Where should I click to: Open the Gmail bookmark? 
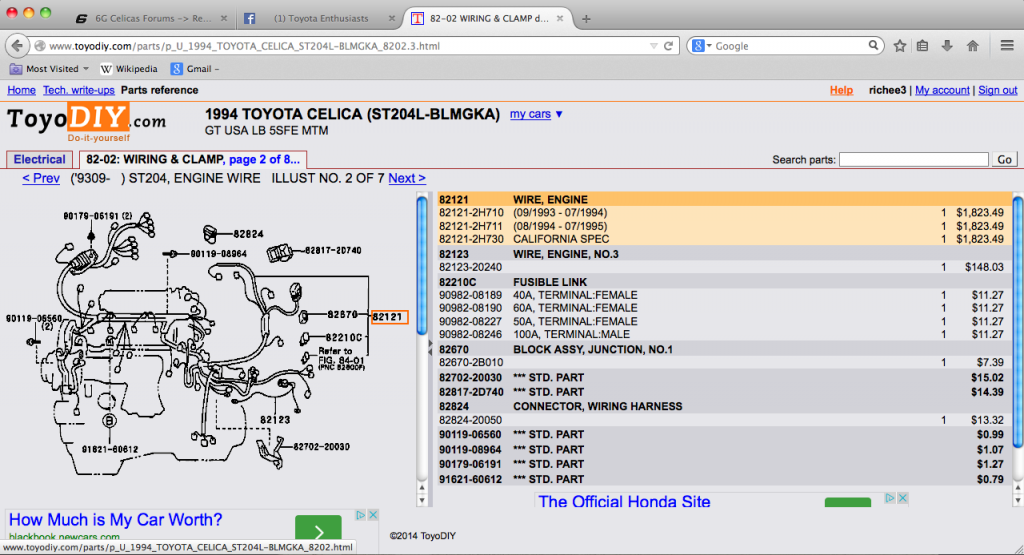point(195,69)
